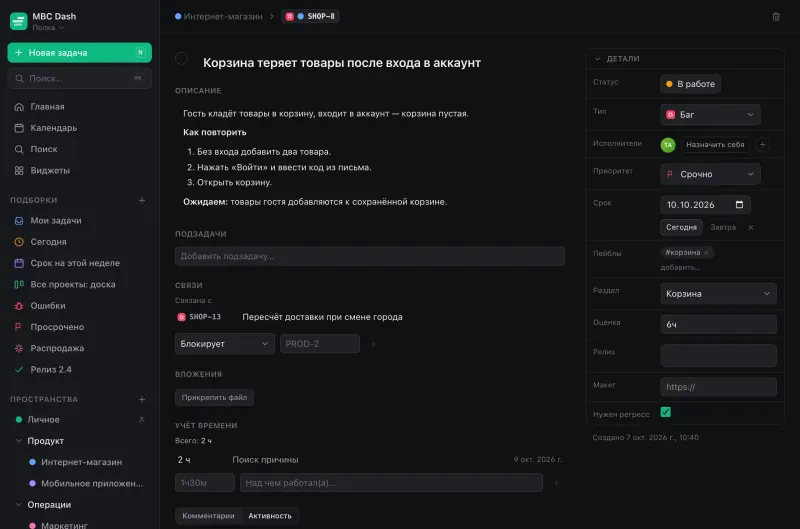Click the Добавить подзадачу… field
Viewport: 800px width, 529px height.
tap(369, 257)
